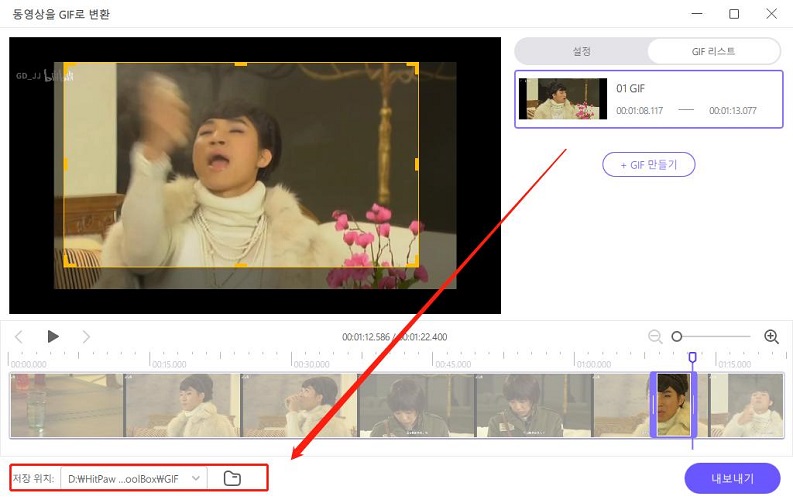Click the top-right crop corner handle

(x=413, y=67)
